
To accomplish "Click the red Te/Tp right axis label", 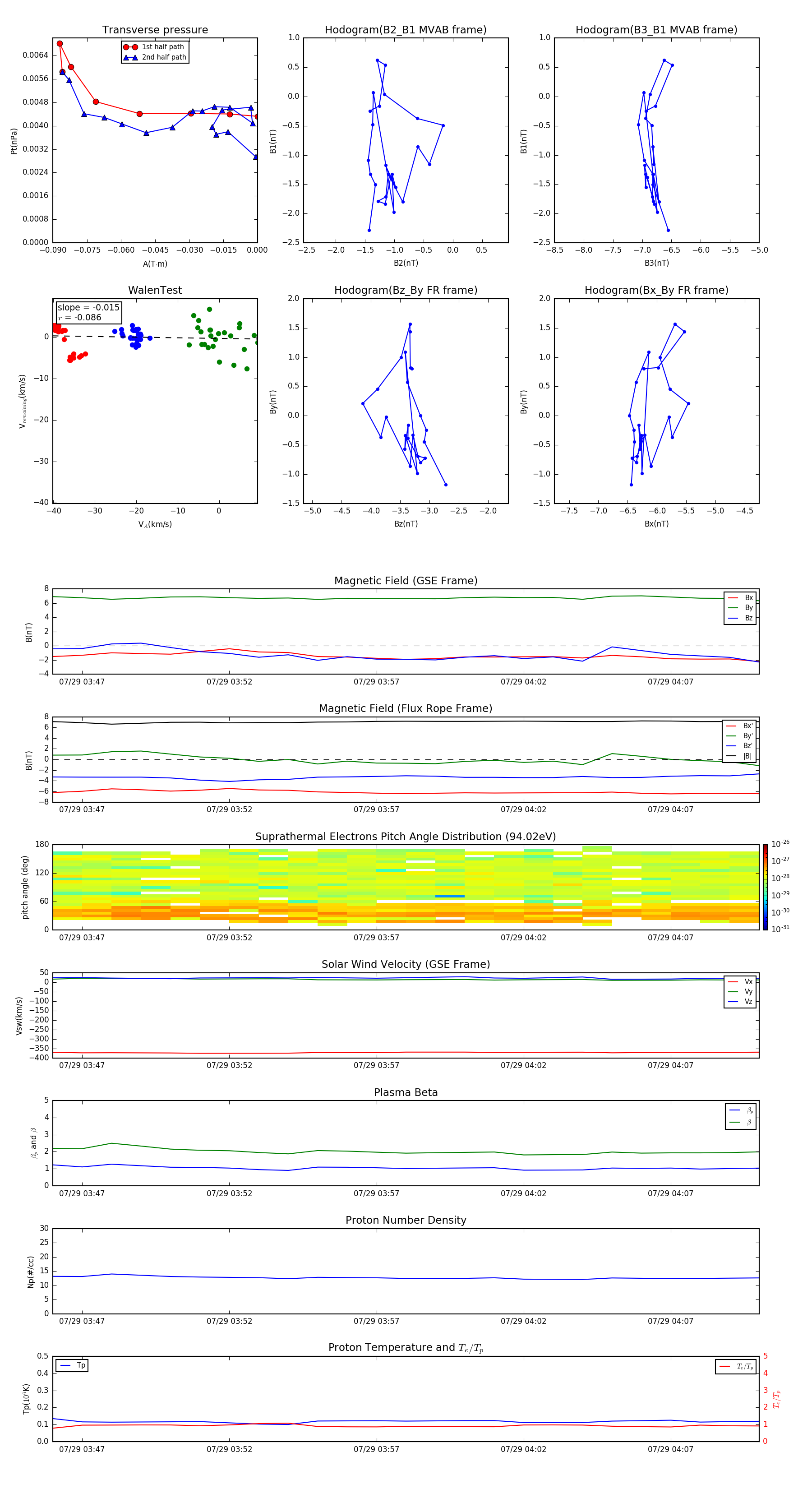I will tap(777, 1399).
